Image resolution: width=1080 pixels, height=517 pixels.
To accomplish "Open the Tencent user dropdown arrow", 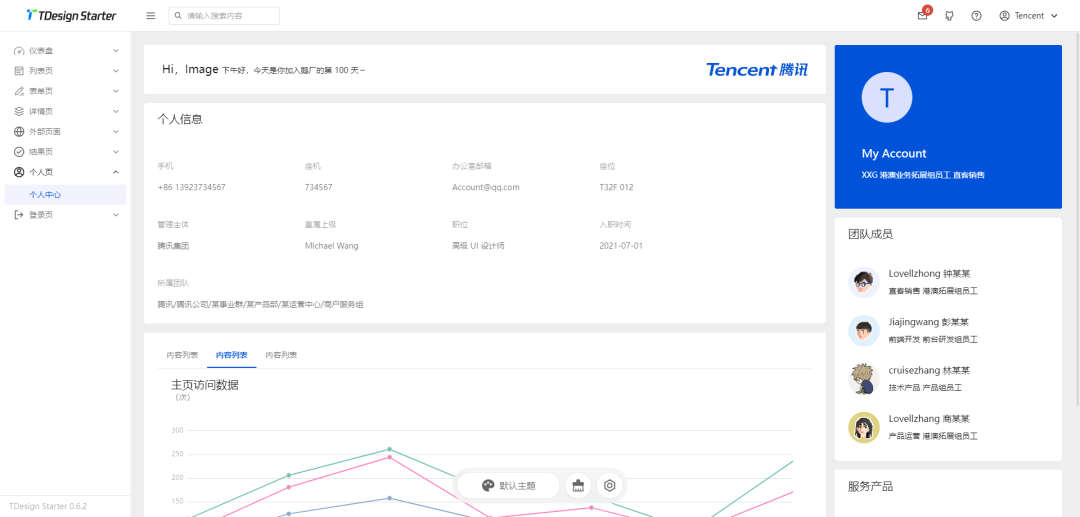I will pos(1054,16).
